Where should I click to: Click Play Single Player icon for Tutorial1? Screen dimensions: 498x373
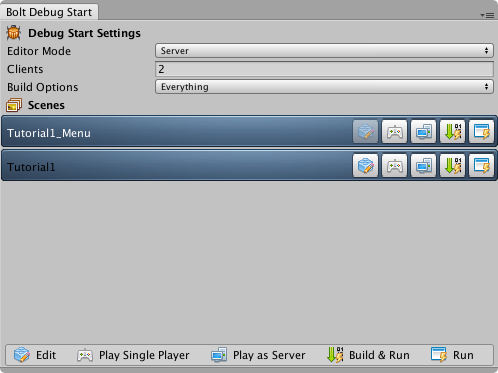pyautogui.click(x=394, y=165)
